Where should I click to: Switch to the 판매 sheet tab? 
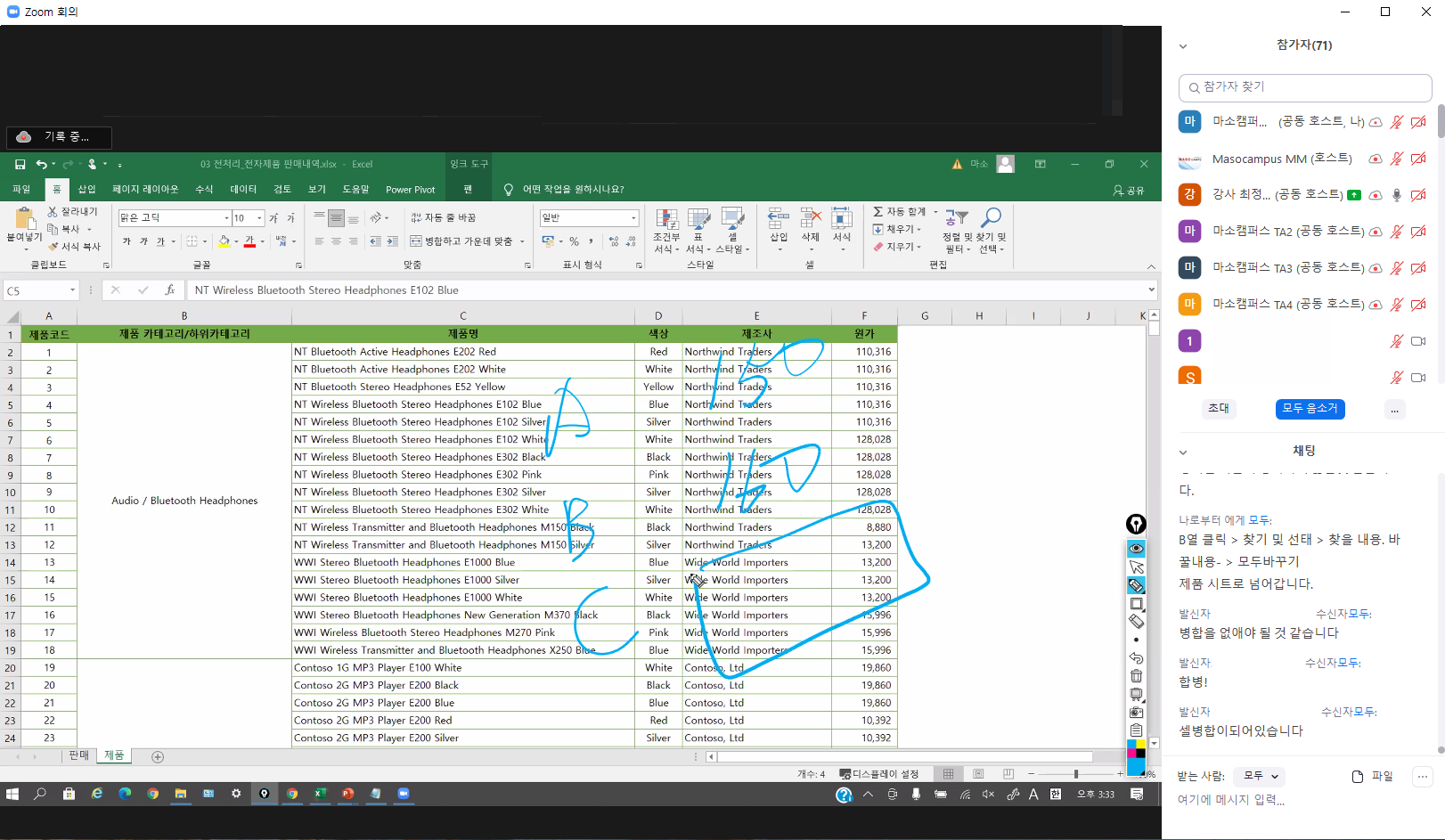point(79,755)
